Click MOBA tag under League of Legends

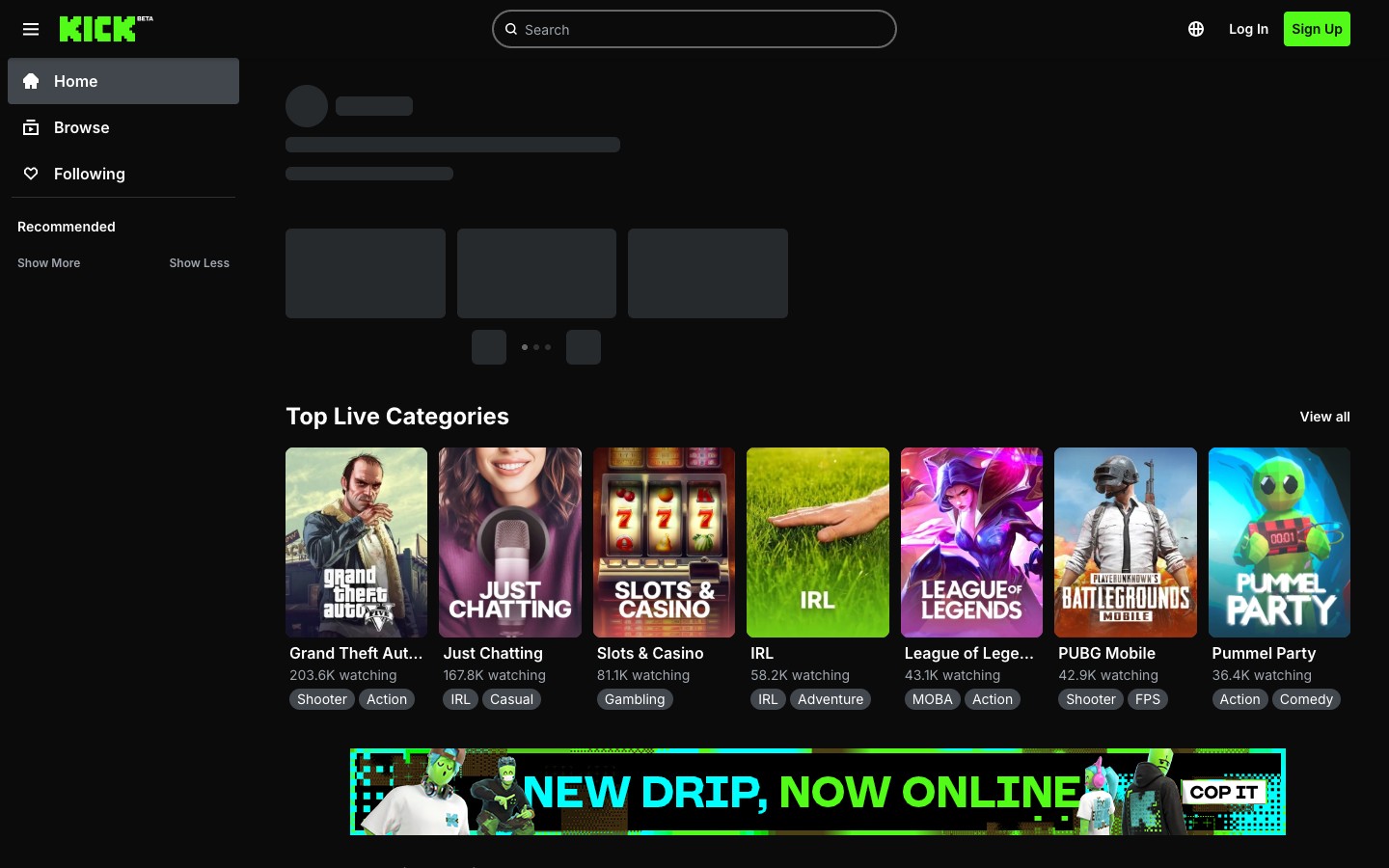(933, 699)
